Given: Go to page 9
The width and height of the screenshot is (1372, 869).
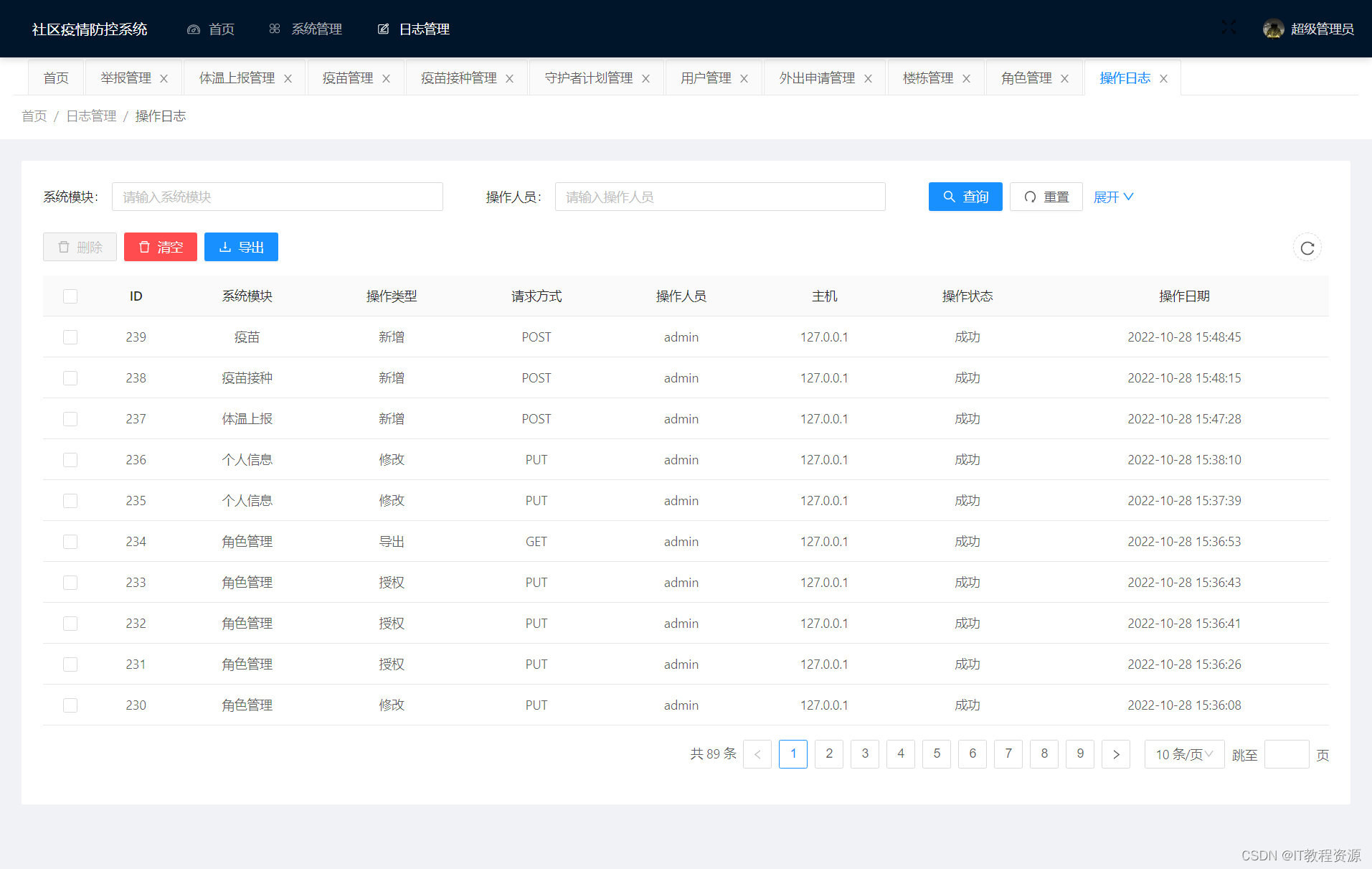Looking at the screenshot, I should [1080, 754].
